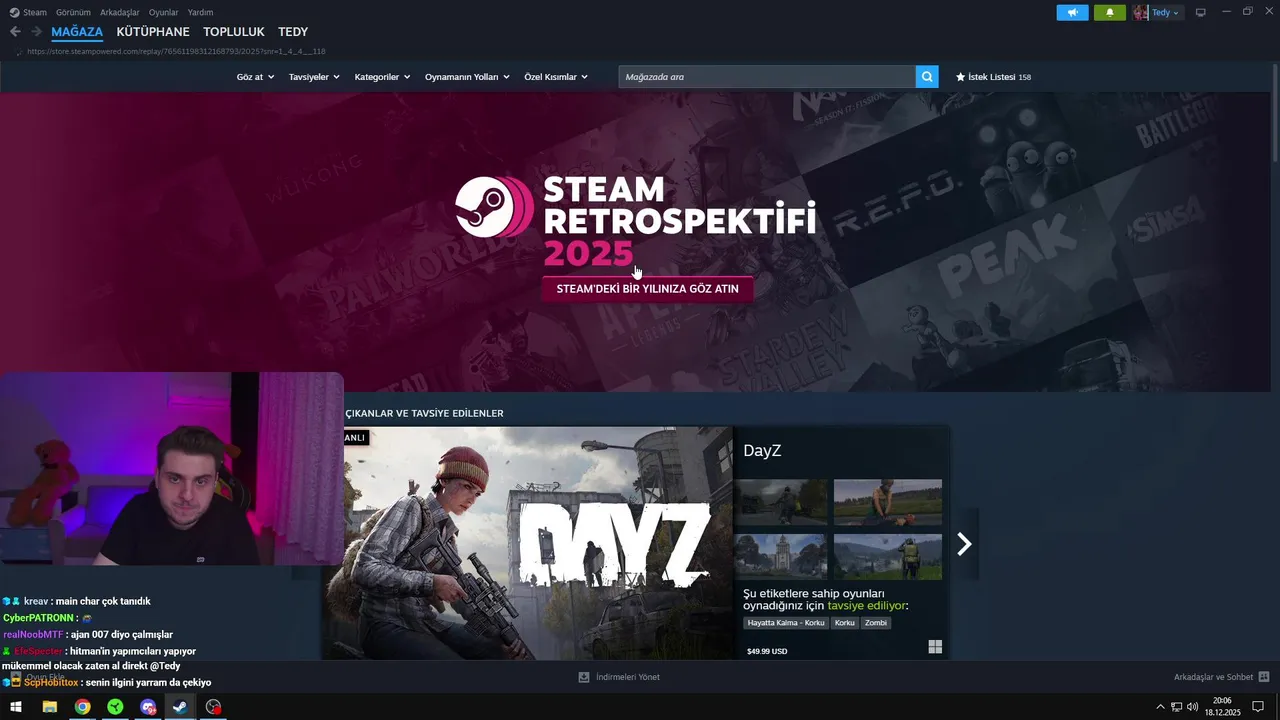Click İndirmeleri Yönet link
Image resolution: width=1280 pixels, height=720 pixels.
tap(627, 677)
